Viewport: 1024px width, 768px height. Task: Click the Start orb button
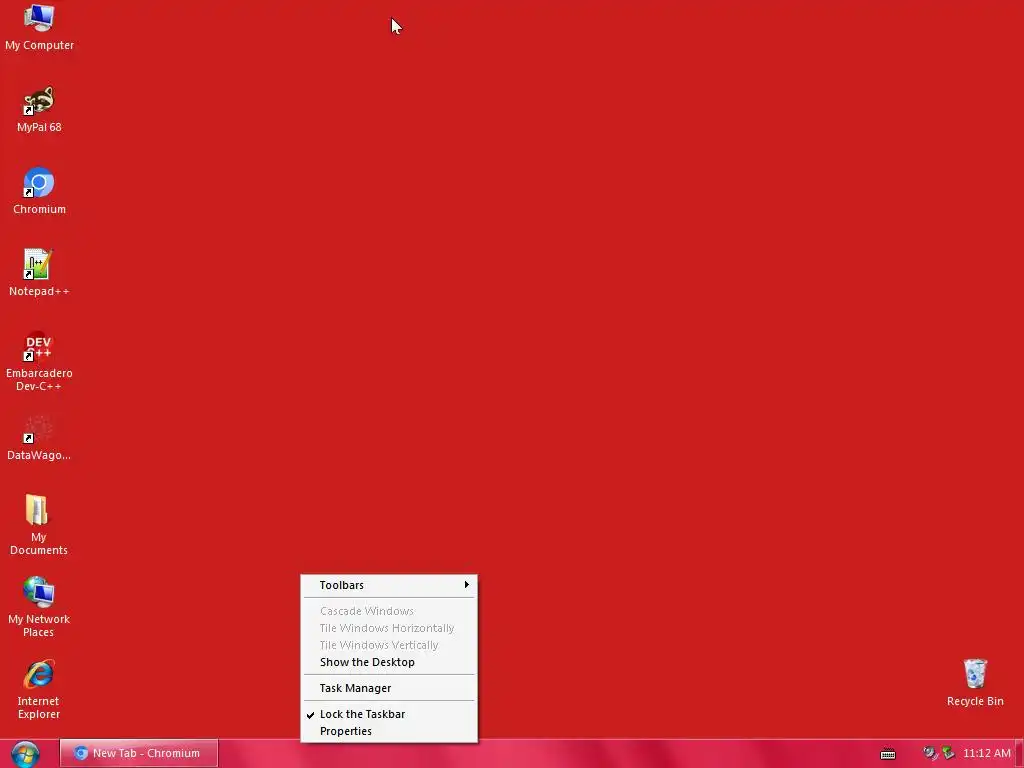click(x=25, y=754)
